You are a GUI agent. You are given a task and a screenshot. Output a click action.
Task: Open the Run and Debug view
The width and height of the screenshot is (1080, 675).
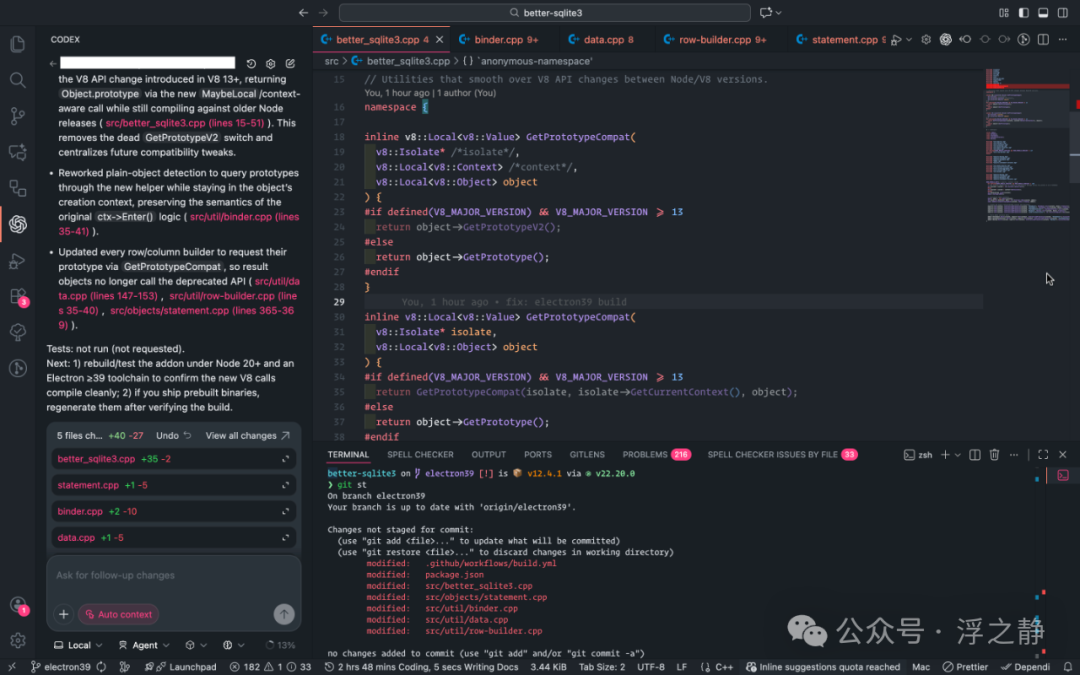[18, 260]
